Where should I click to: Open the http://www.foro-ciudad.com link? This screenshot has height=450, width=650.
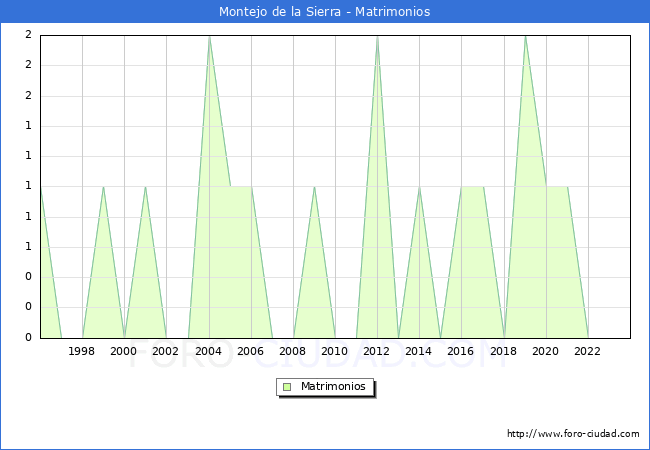coord(573,434)
